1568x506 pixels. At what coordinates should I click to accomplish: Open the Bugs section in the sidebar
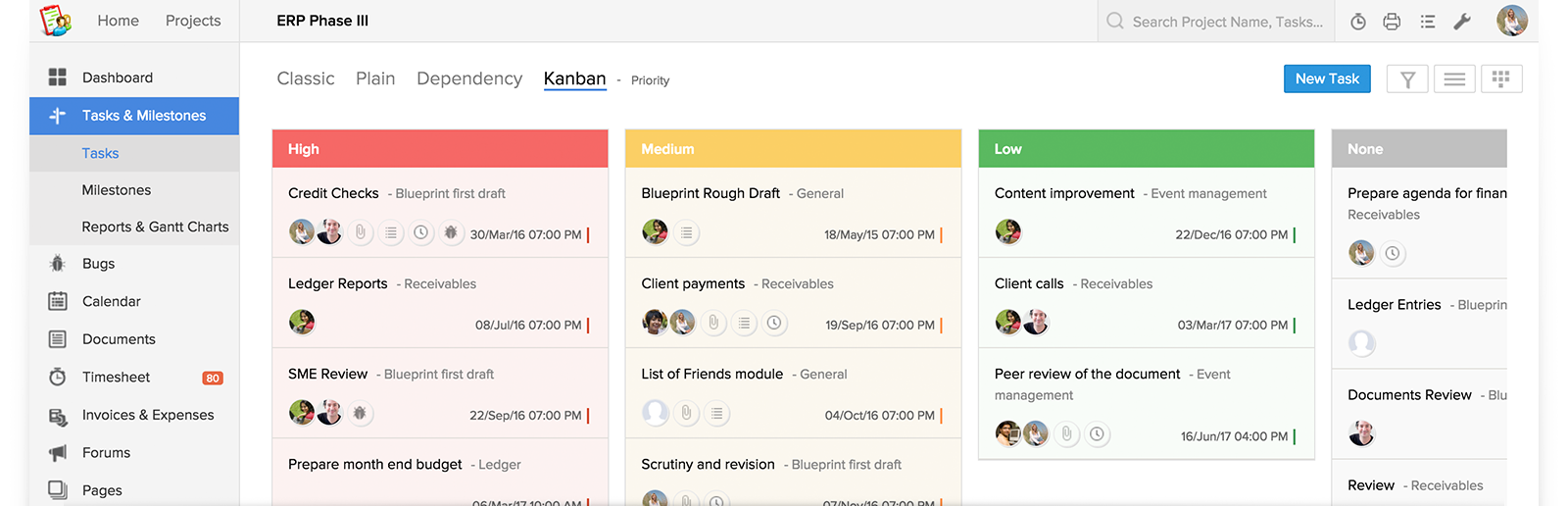[x=98, y=264]
